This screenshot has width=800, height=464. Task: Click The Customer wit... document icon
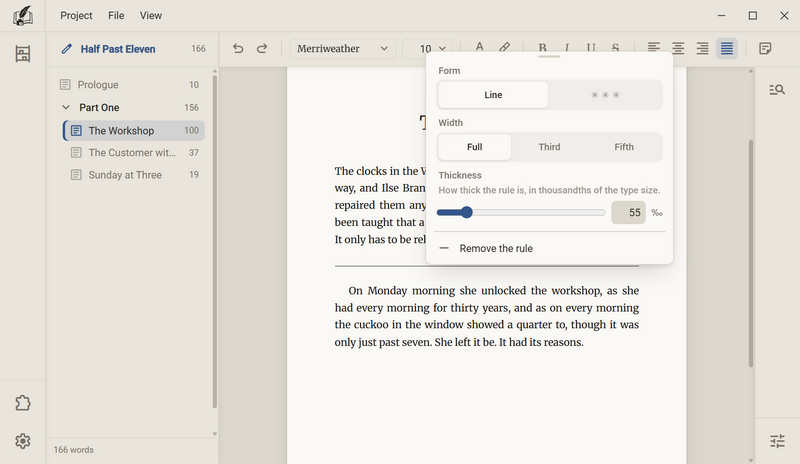(x=76, y=153)
